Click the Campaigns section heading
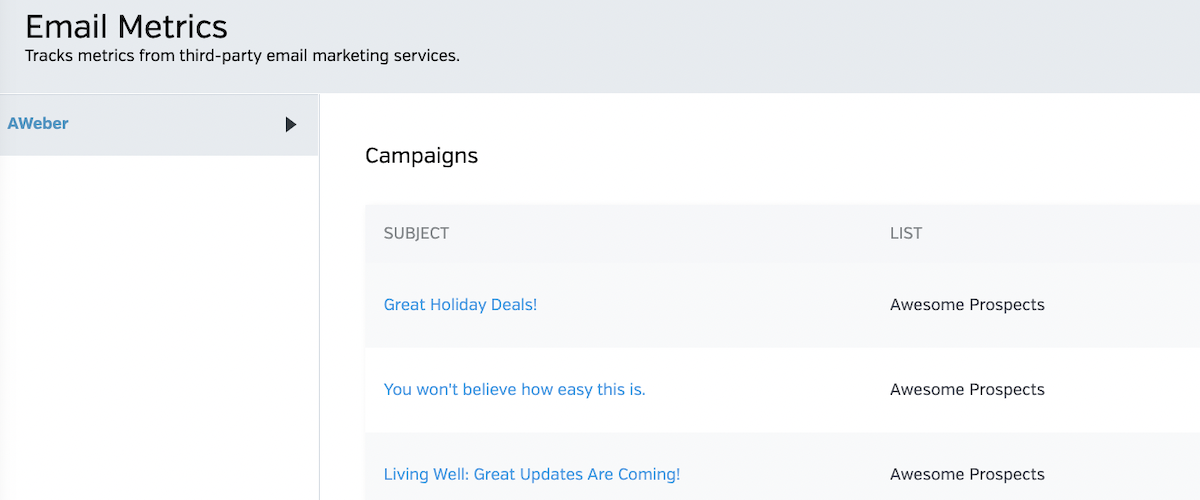This screenshot has height=500, width=1200. pos(421,156)
